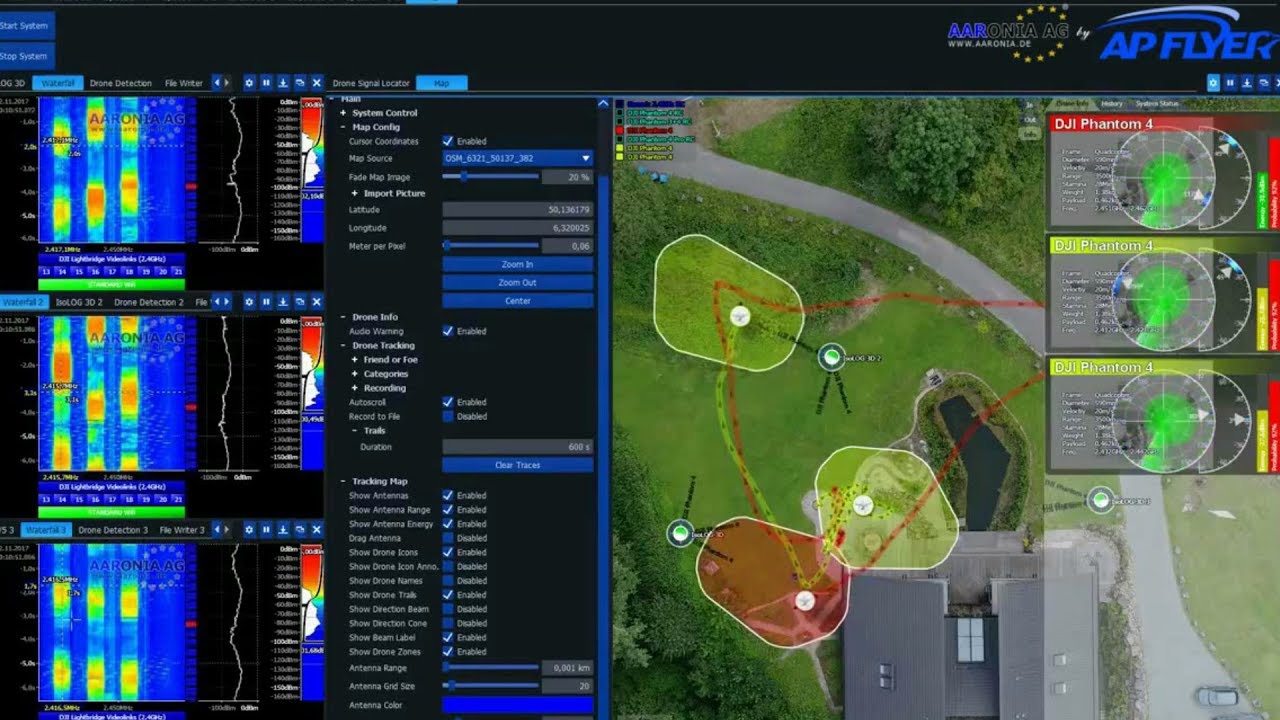Adjust the Fade Map Image slider
The image size is (1280, 720).
point(491,177)
